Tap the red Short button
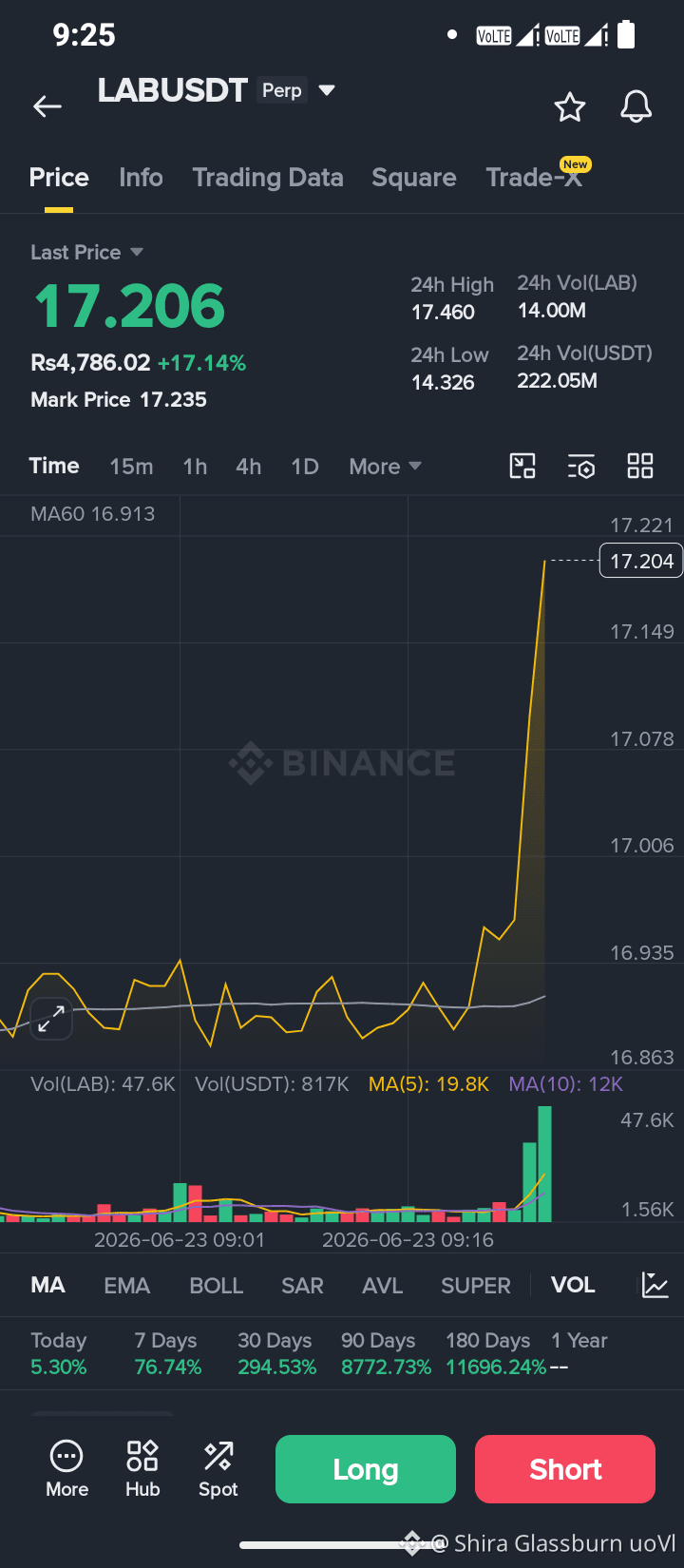684x1568 pixels. (565, 1469)
